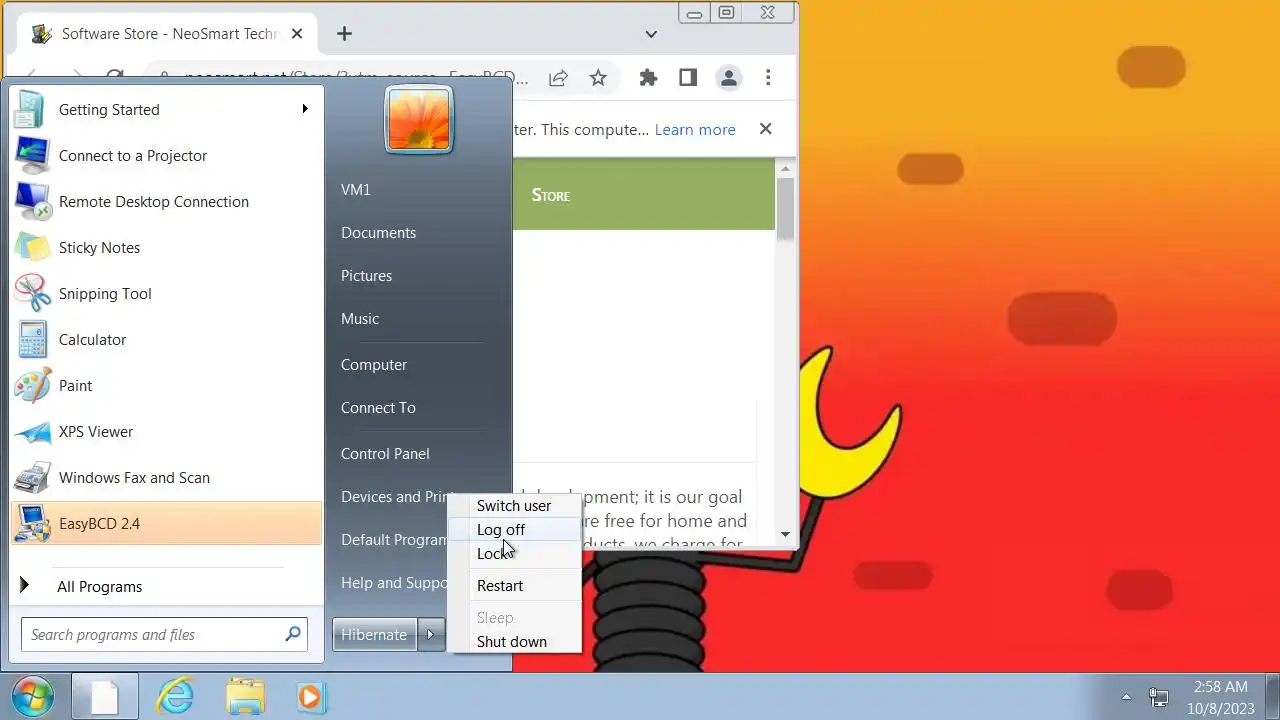Open Internet Explorer from taskbar
The image size is (1280, 720).
(176, 696)
